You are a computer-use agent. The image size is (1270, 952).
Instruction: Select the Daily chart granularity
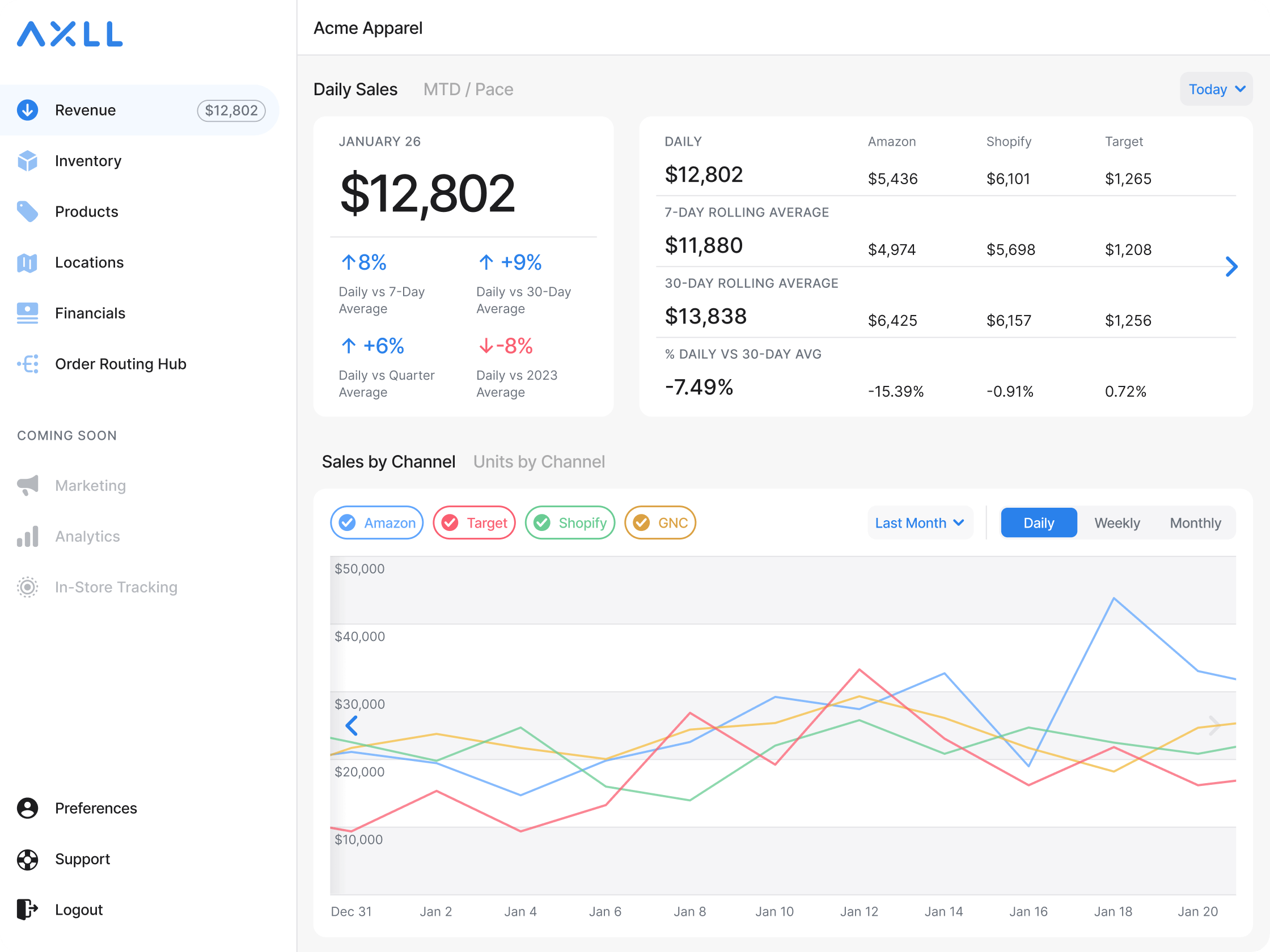coord(1039,523)
